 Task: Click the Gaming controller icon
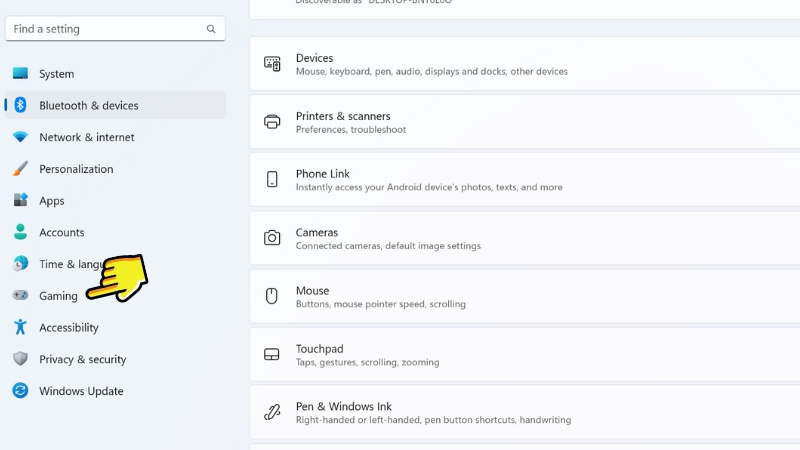pyautogui.click(x=20, y=295)
